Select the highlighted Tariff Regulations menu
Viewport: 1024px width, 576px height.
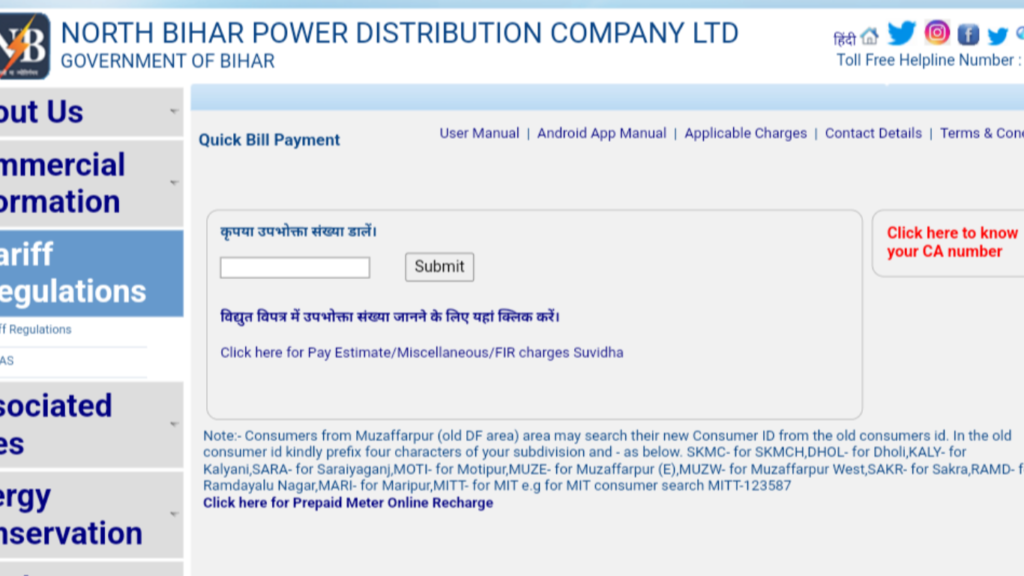[91, 273]
